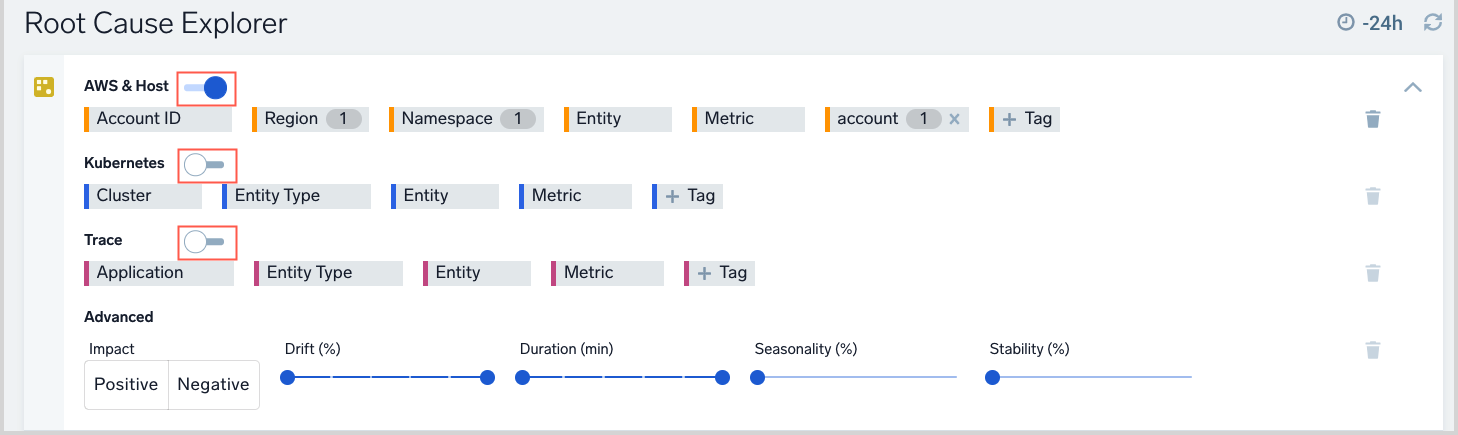This screenshot has height=435, width=1458.
Task: Click the Seasonality slider handle
Action: point(757,377)
